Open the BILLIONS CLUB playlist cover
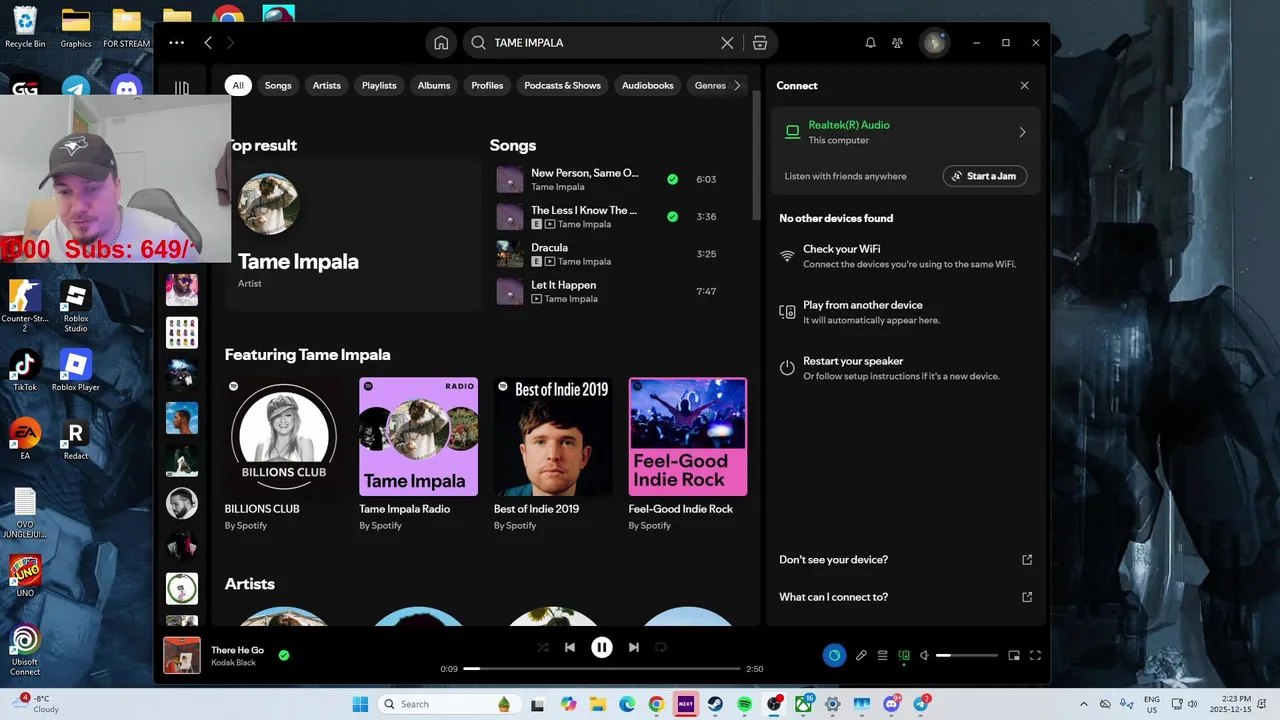Screen dimensions: 1280x720 [x=284, y=436]
